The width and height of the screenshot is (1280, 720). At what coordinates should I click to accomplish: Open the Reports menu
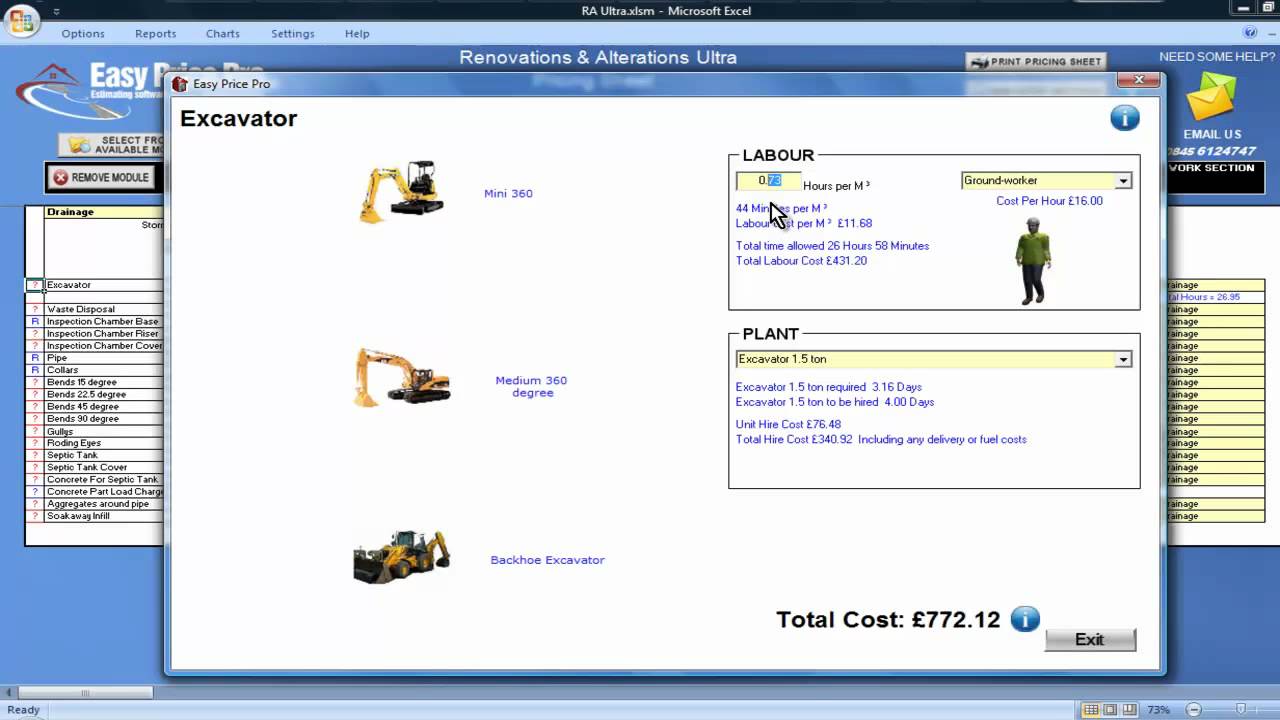(x=155, y=33)
